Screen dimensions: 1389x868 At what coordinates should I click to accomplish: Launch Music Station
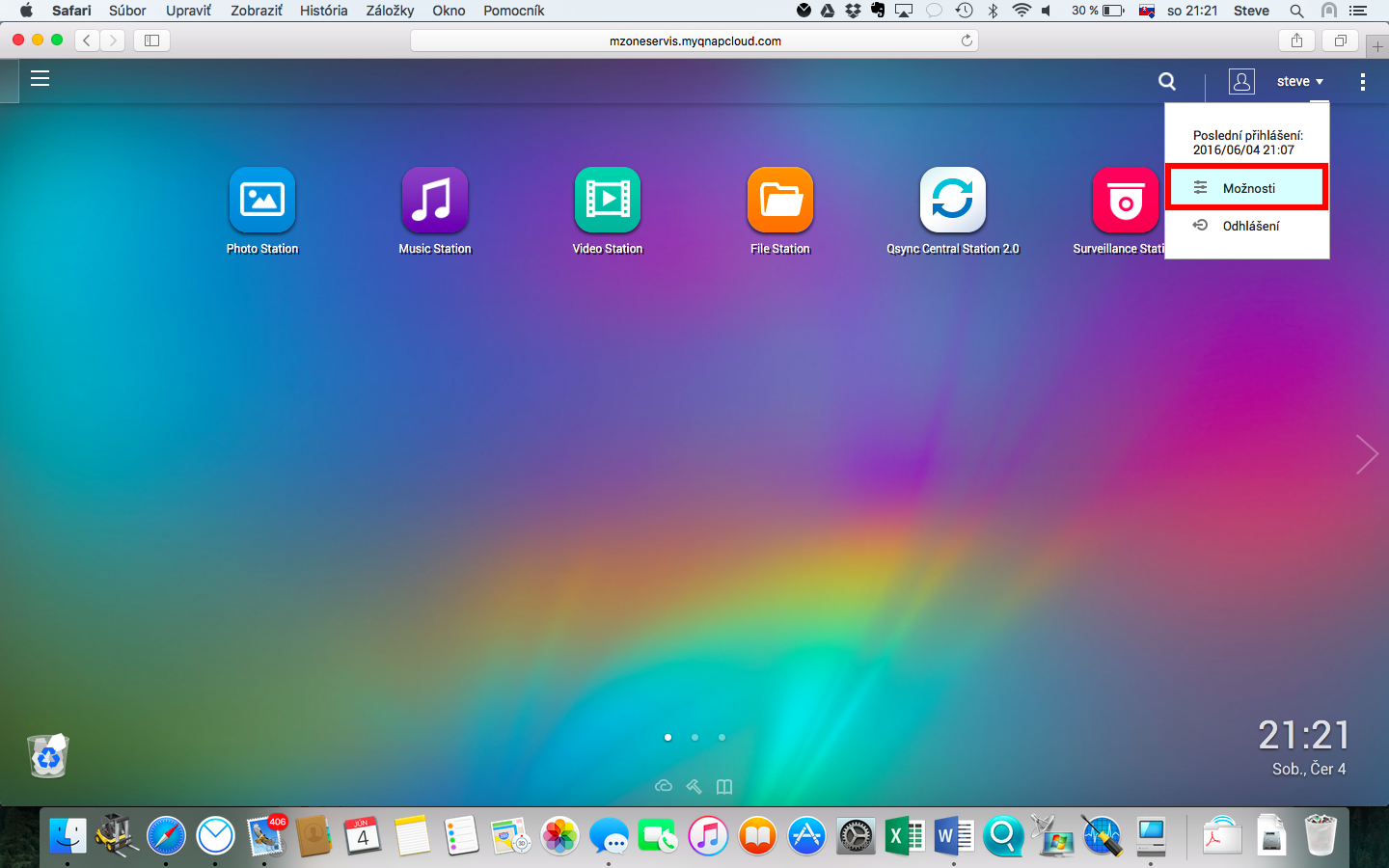click(x=434, y=200)
